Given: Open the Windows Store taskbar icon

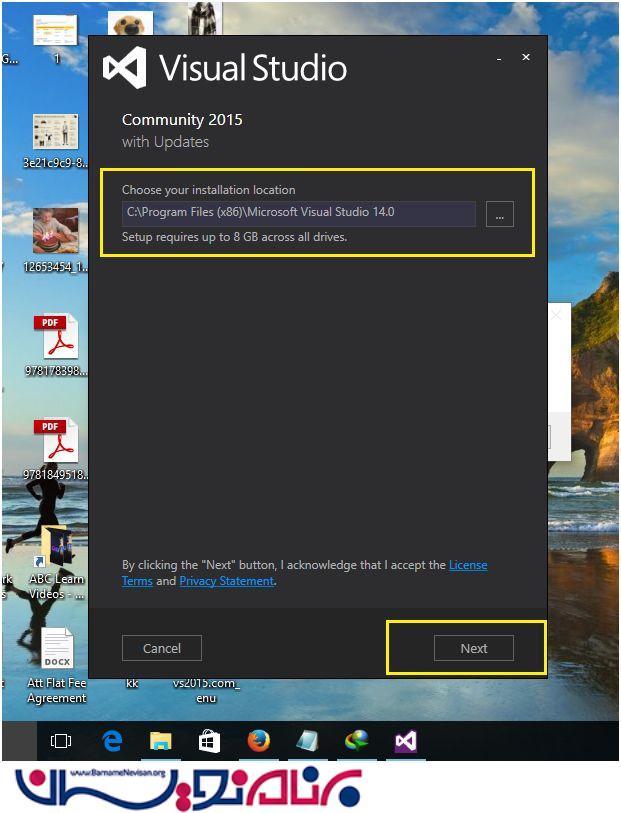Looking at the screenshot, I should click(209, 741).
